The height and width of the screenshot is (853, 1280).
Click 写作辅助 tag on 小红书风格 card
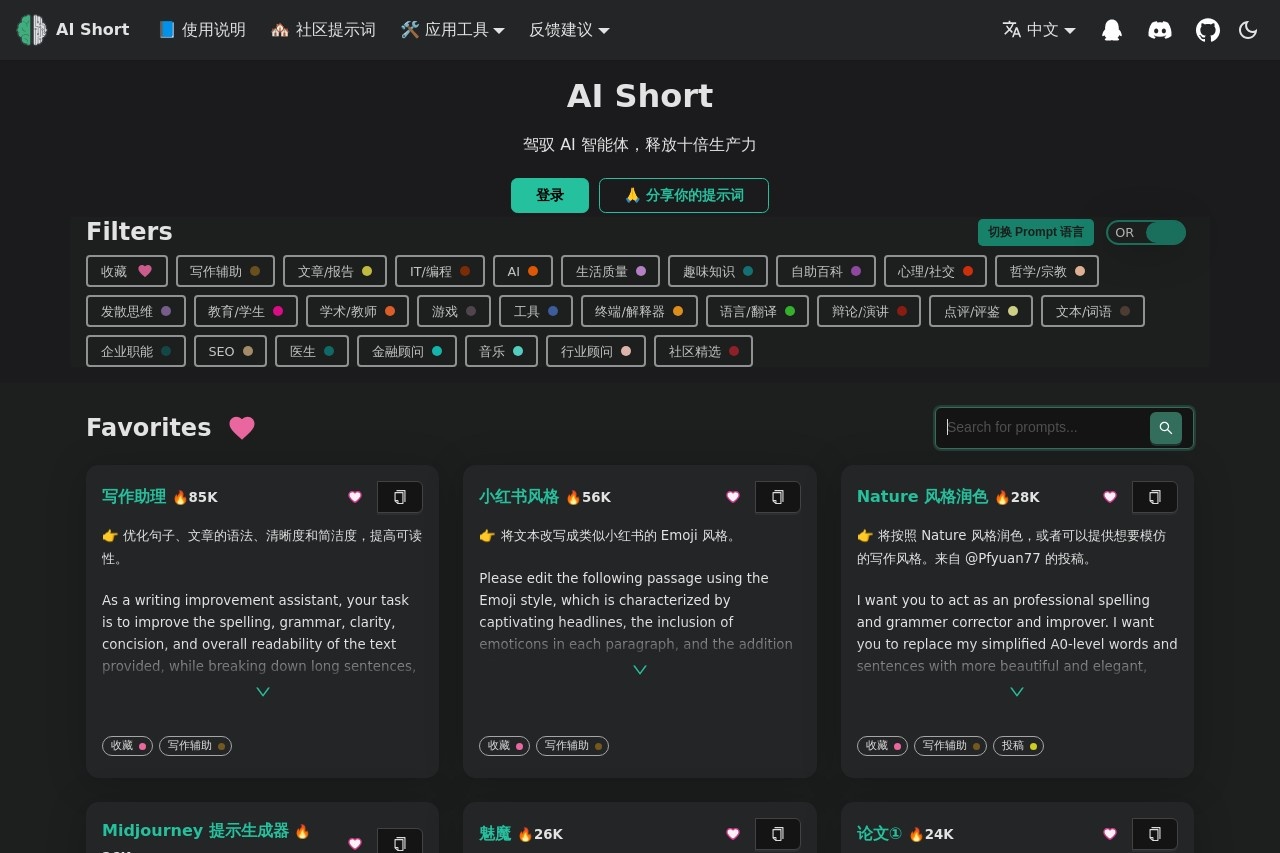(x=572, y=746)
